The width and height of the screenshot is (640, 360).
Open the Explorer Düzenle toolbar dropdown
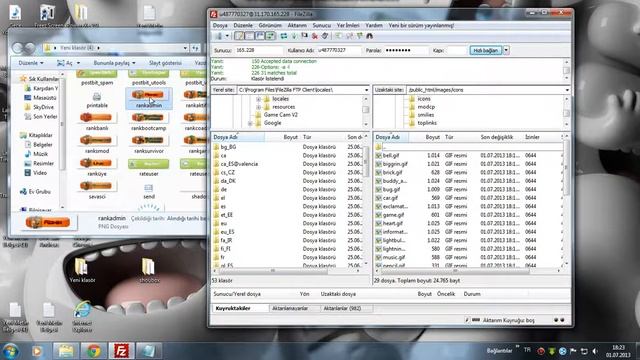[31, 63]
